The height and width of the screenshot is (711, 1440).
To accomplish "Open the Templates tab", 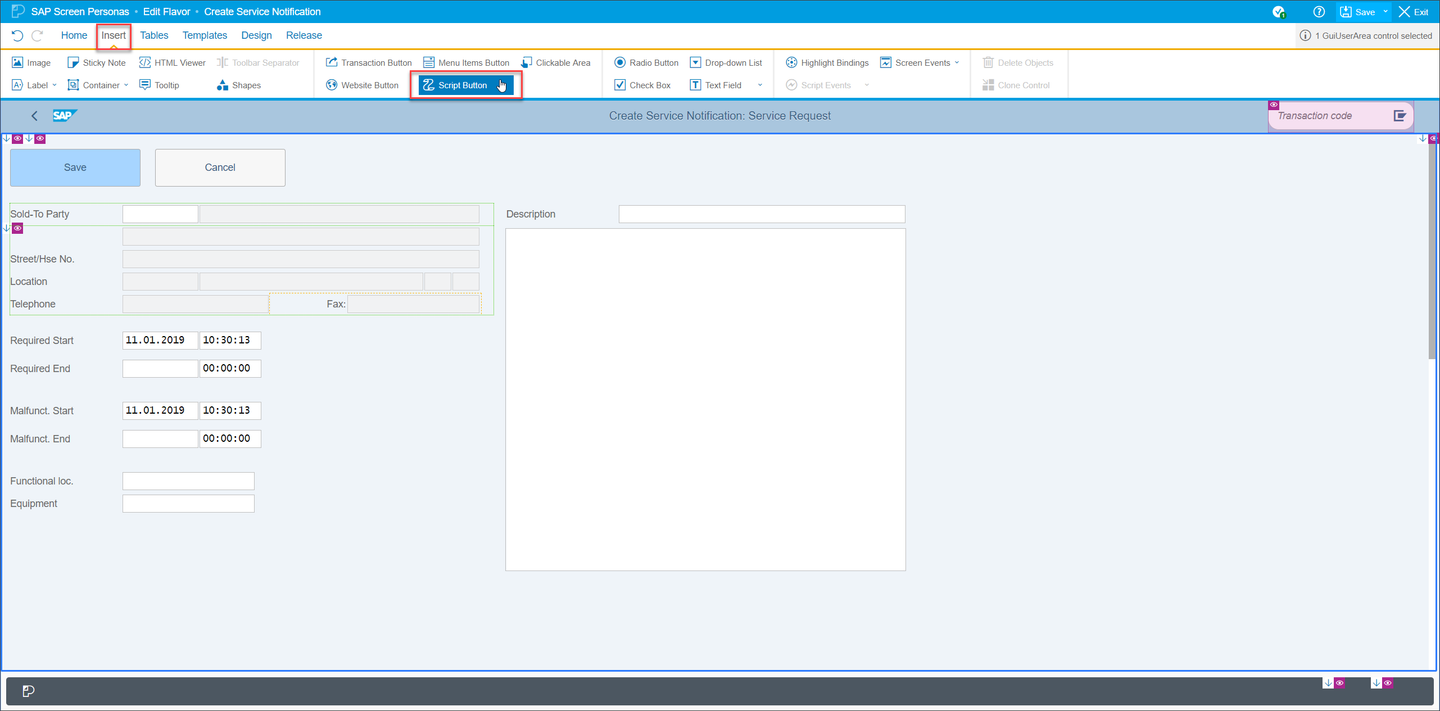I will coord(205,35).
